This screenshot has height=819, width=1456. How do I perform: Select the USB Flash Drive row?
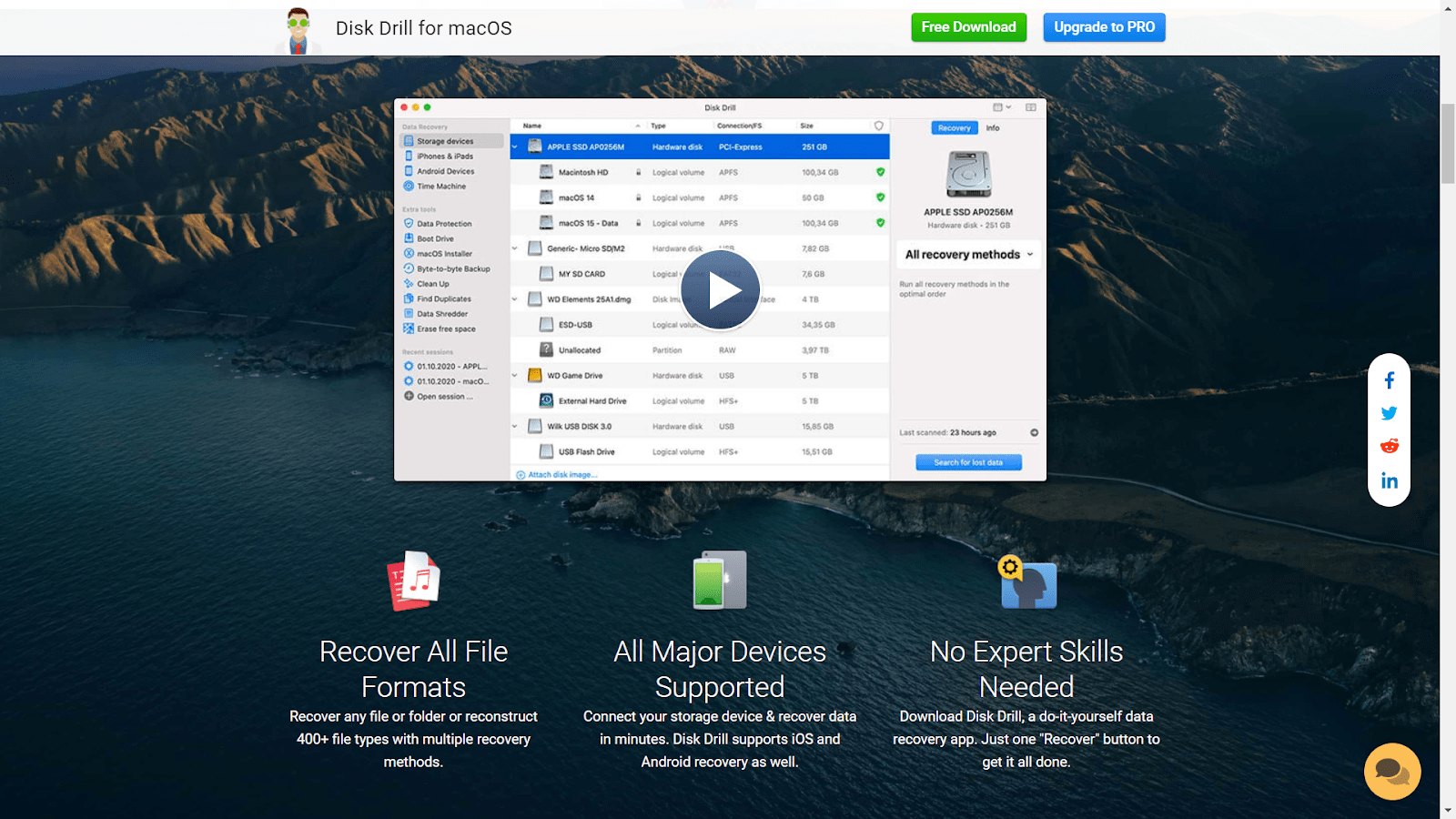click(700, 452)
